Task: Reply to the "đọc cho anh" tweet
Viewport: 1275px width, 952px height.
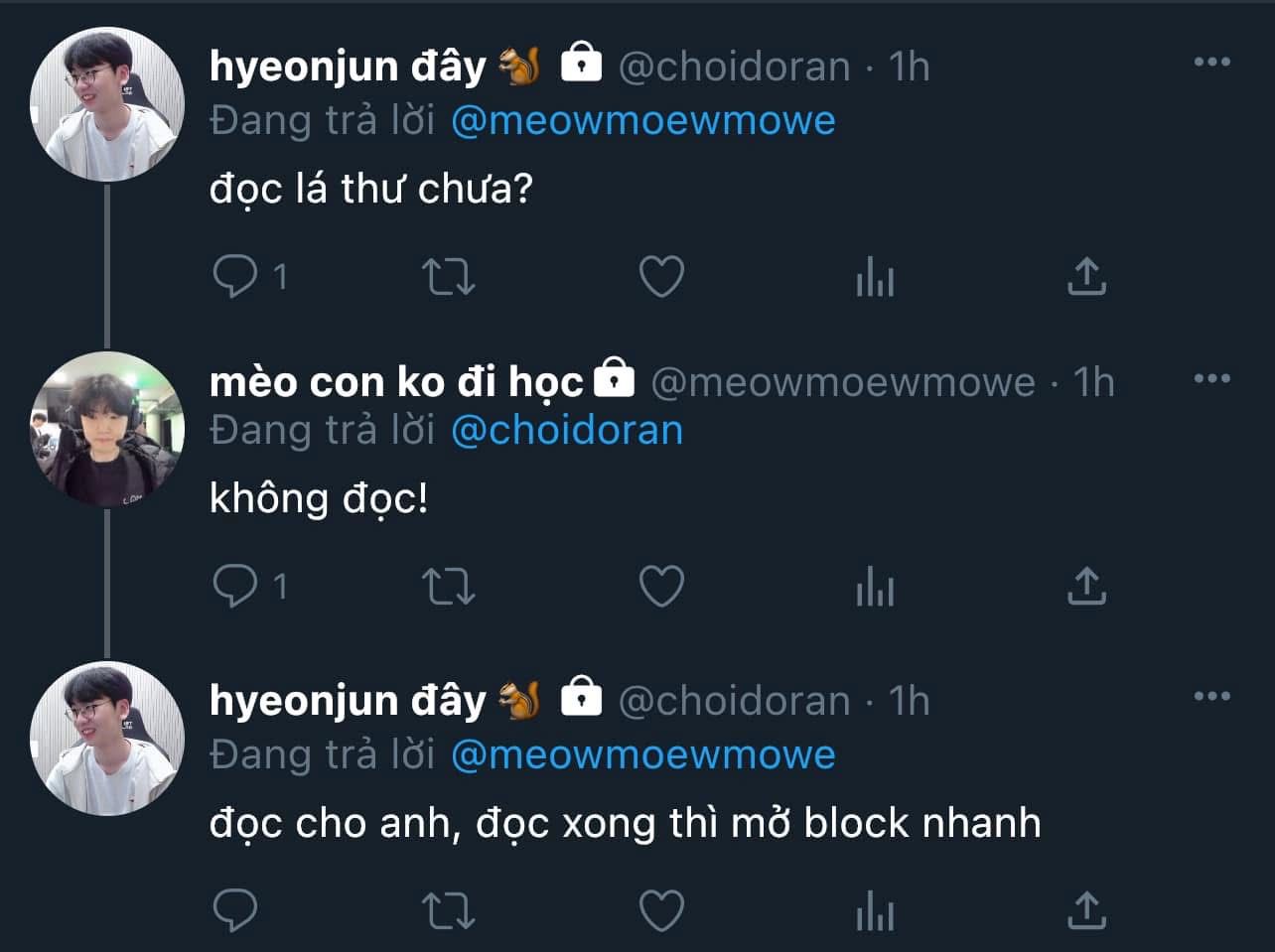Action: 235,910
